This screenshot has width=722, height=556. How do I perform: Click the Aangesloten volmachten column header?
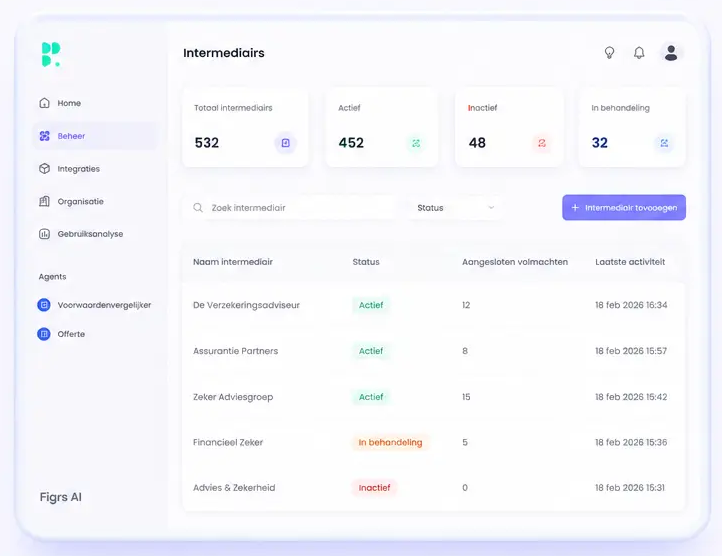point(515,262)
